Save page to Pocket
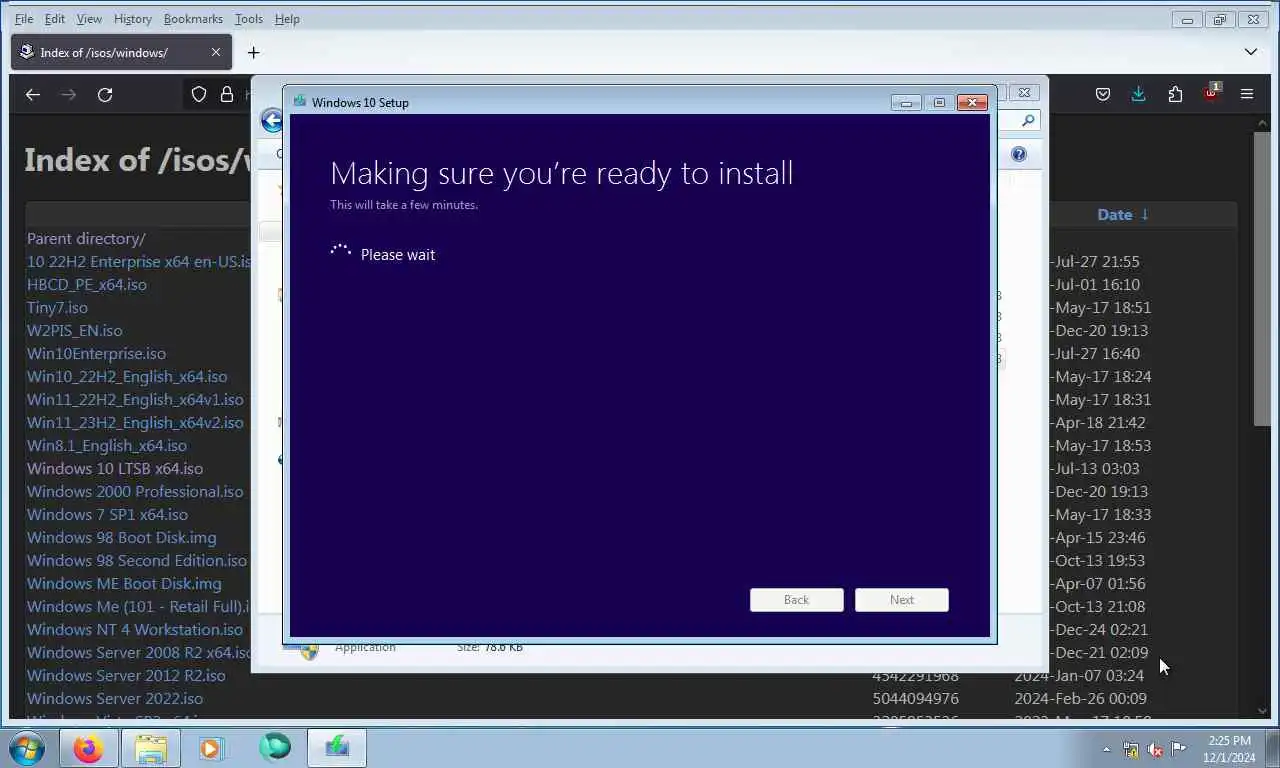 coord(1103,94)
